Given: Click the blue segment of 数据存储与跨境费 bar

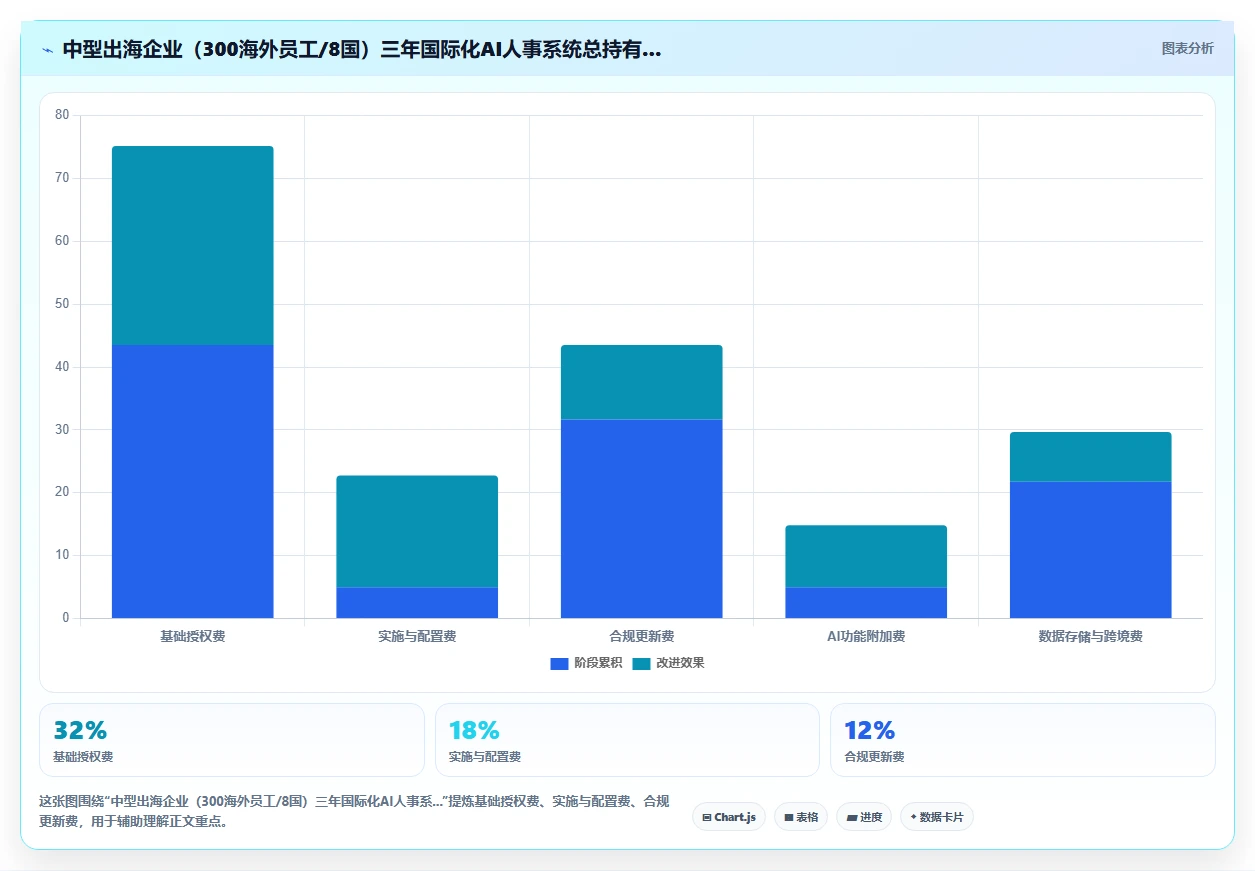Looking at the screenshot, I should [1090, 550].
